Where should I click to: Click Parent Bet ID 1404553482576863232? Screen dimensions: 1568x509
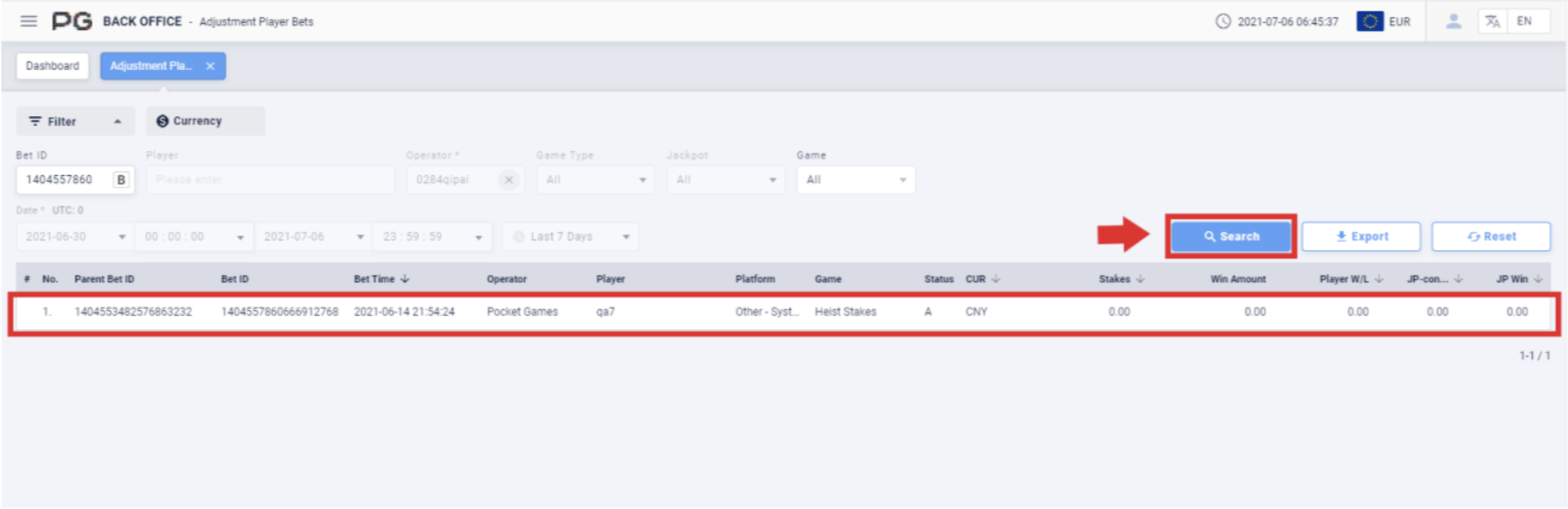tap(133, 312)
